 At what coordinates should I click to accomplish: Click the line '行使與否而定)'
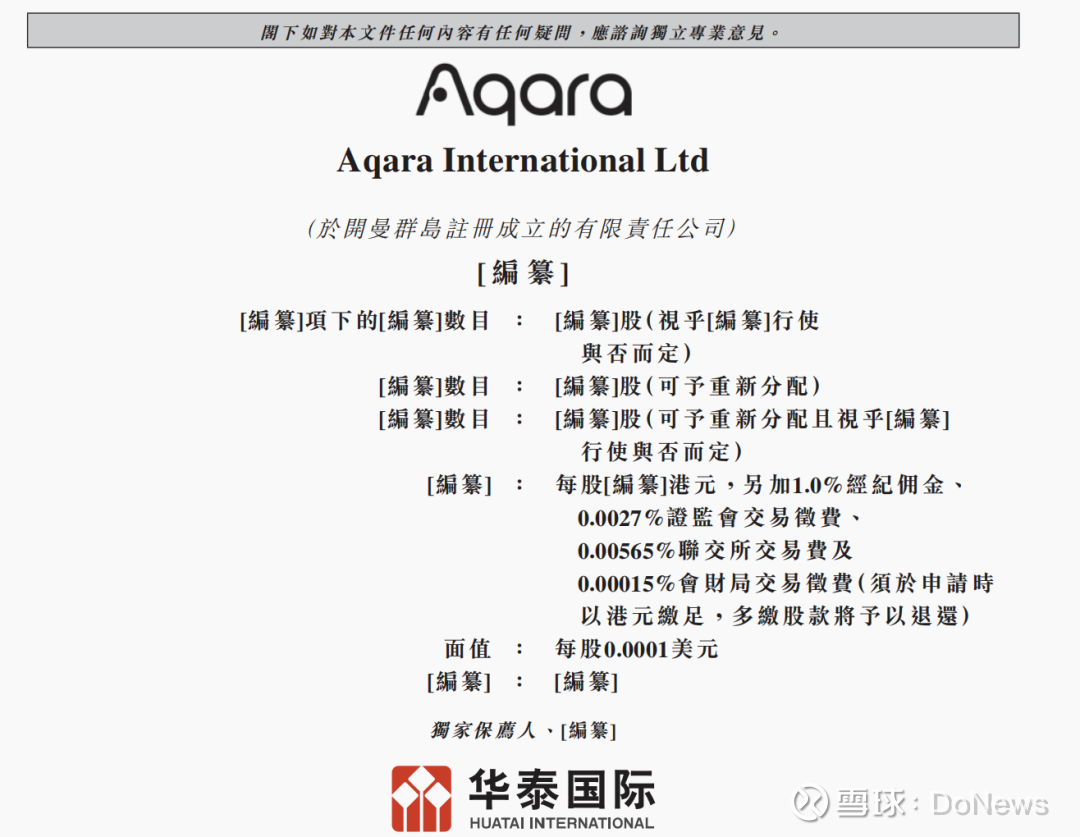tap(661, 452)
